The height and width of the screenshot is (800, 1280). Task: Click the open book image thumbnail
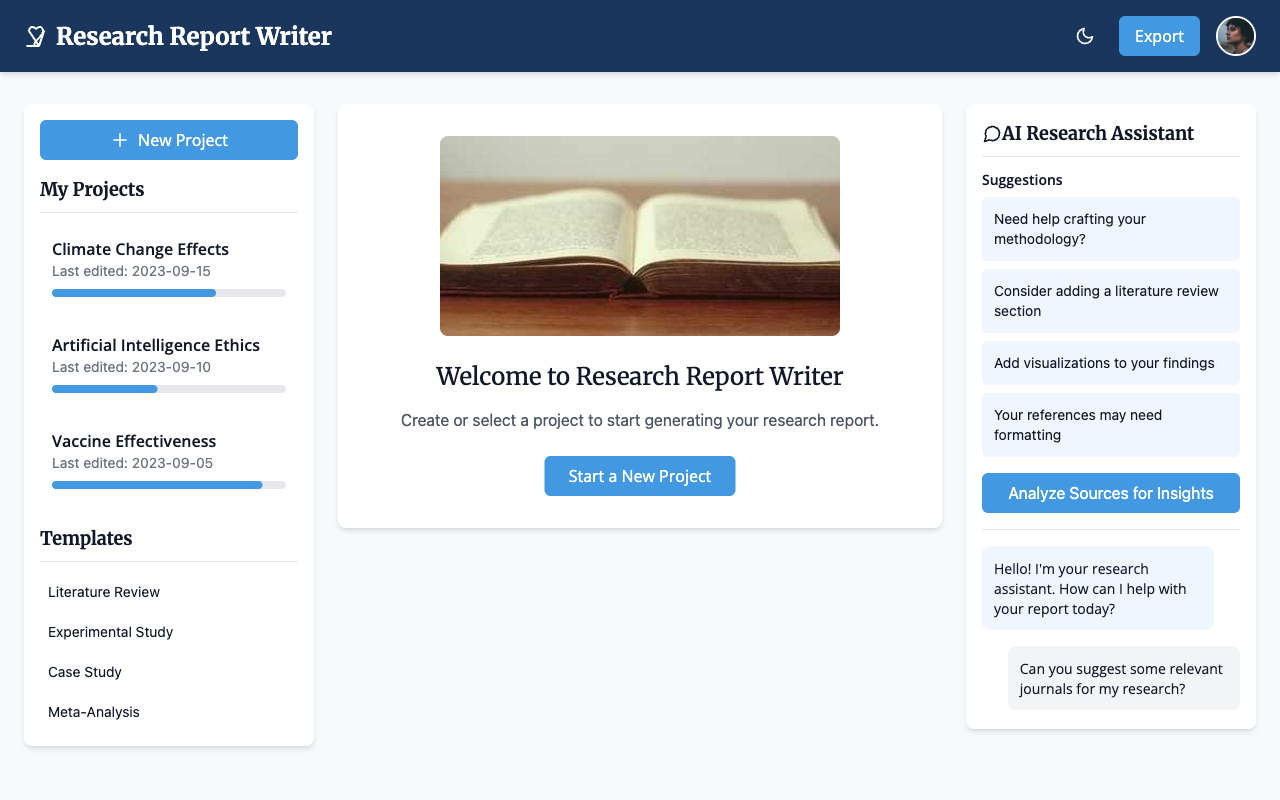[x=639, y=235]
